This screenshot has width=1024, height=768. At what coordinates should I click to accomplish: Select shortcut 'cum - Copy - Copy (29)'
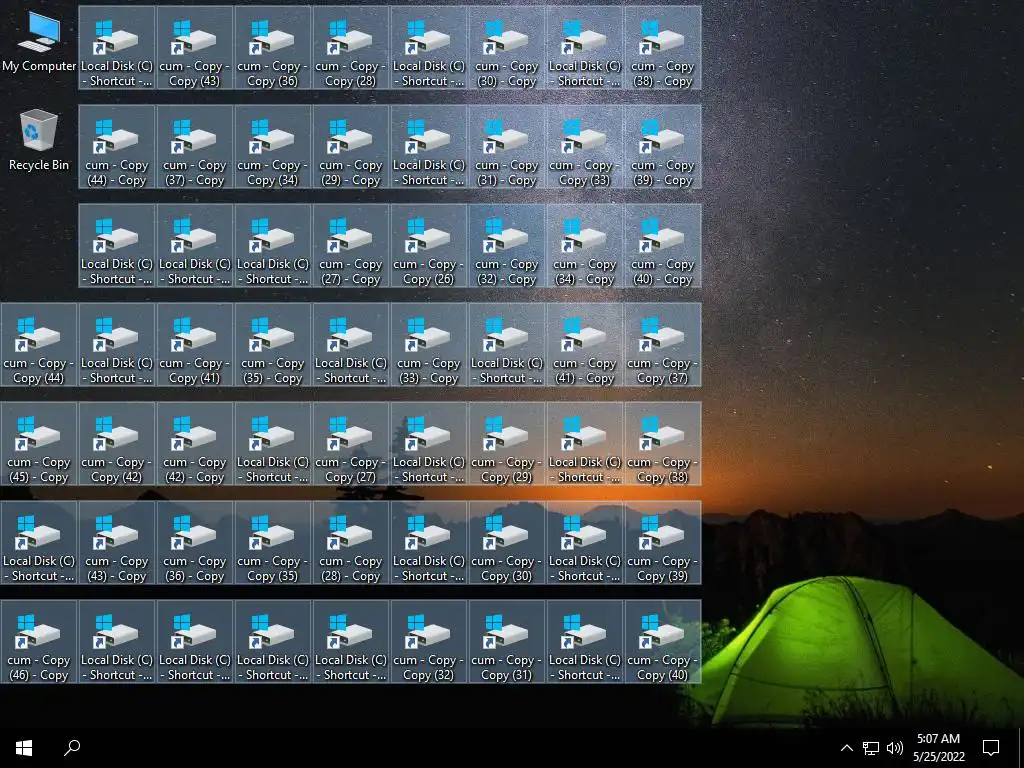point(507,444)
